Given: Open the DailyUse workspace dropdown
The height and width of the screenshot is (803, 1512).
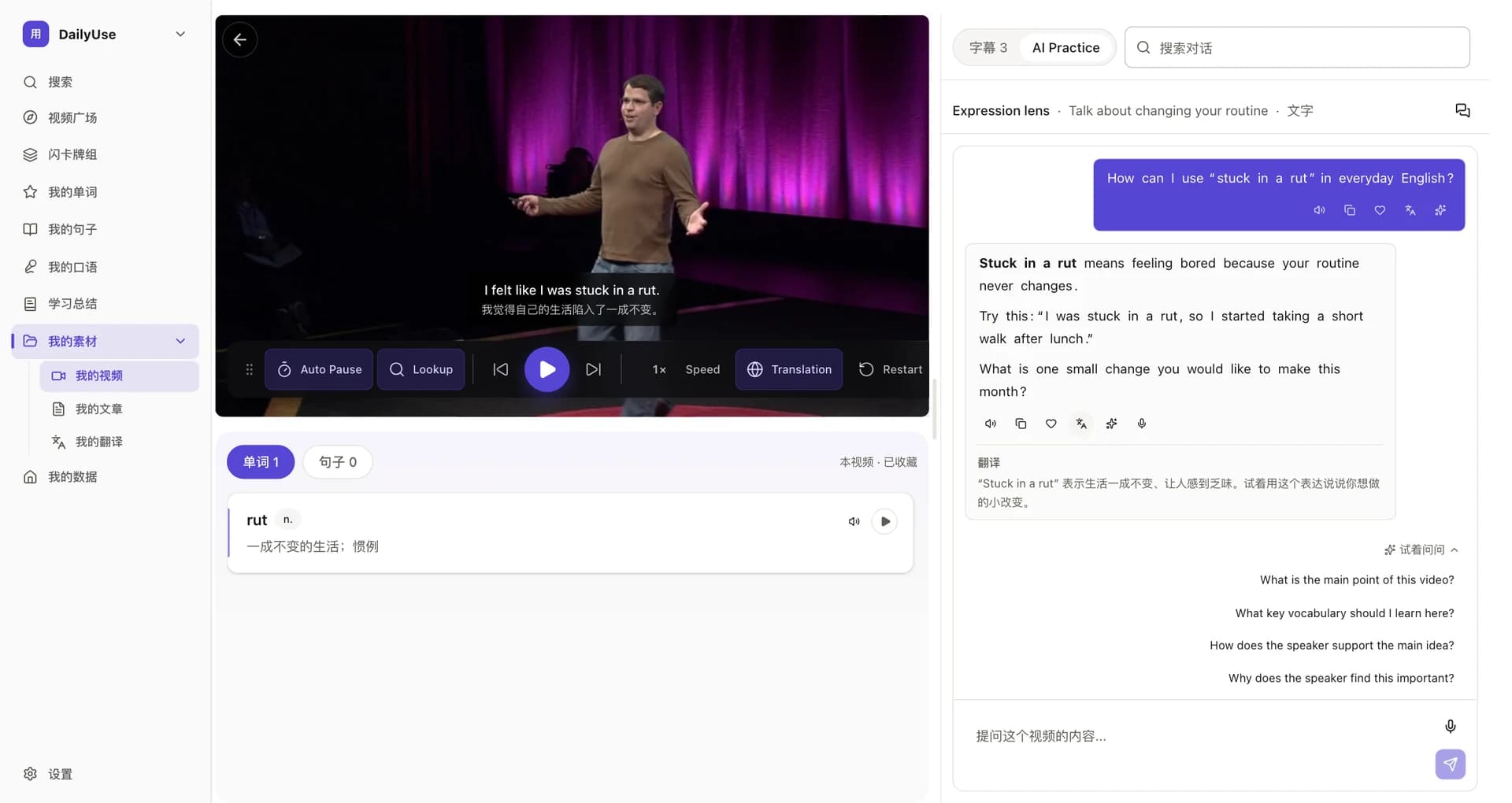Looking at the screenshot, I should coord(180,34).
